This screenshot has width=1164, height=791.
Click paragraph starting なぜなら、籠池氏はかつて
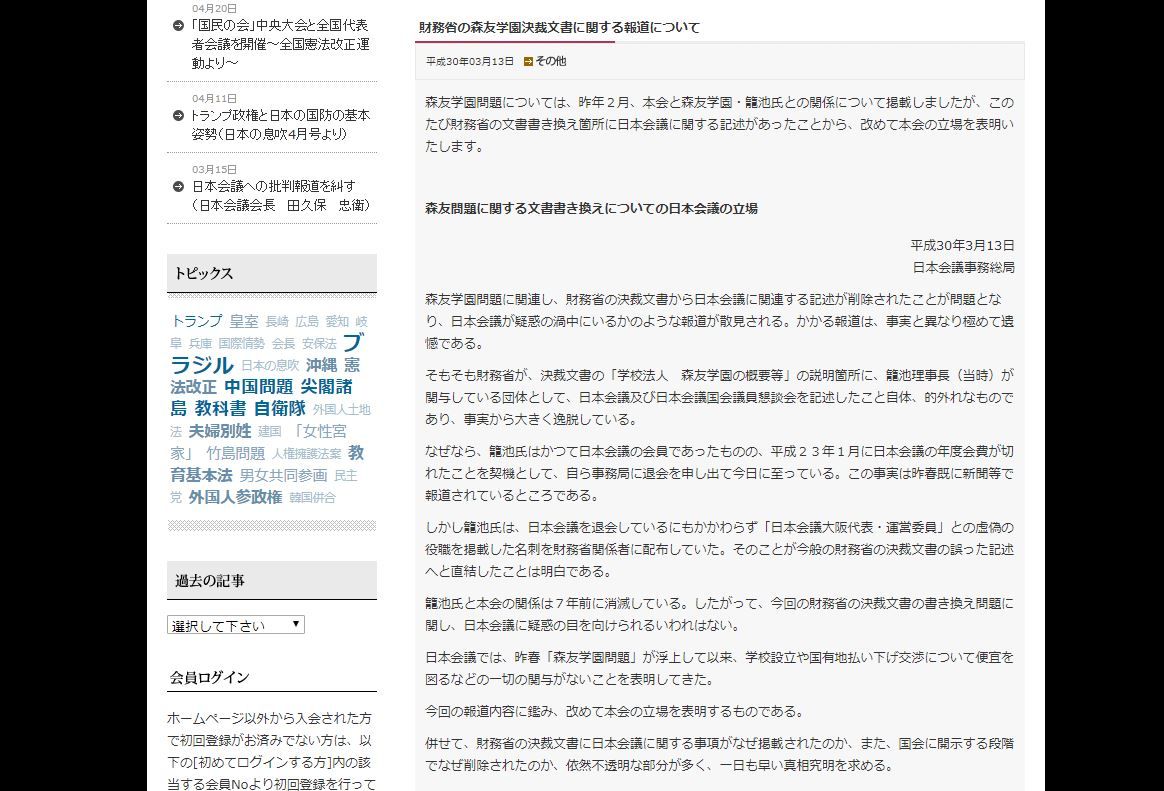tap(719, 473)
